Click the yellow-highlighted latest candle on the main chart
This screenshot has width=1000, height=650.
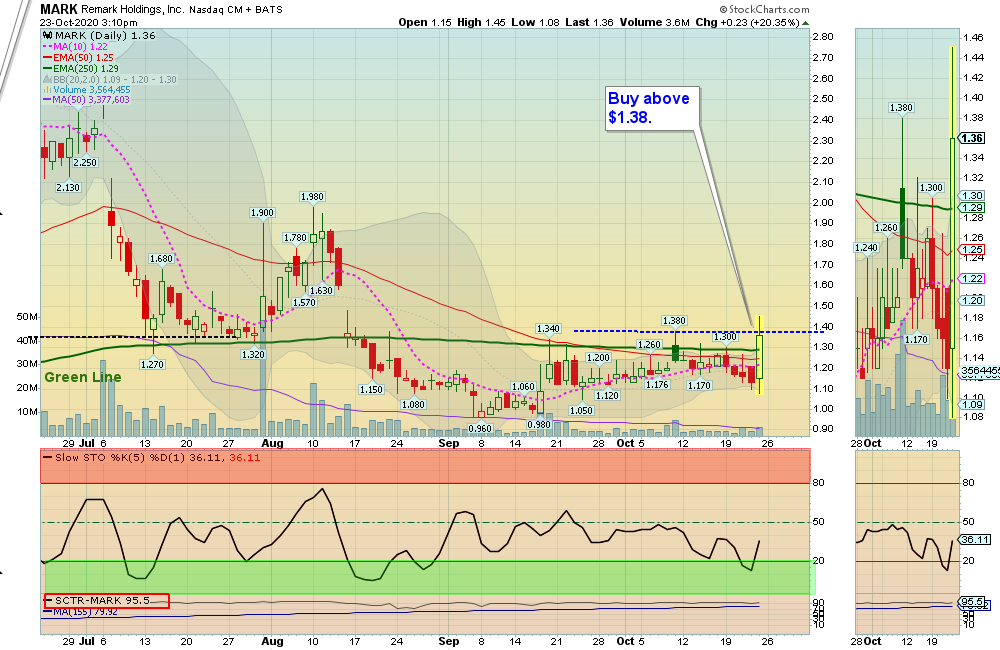[x=760, y=355]
